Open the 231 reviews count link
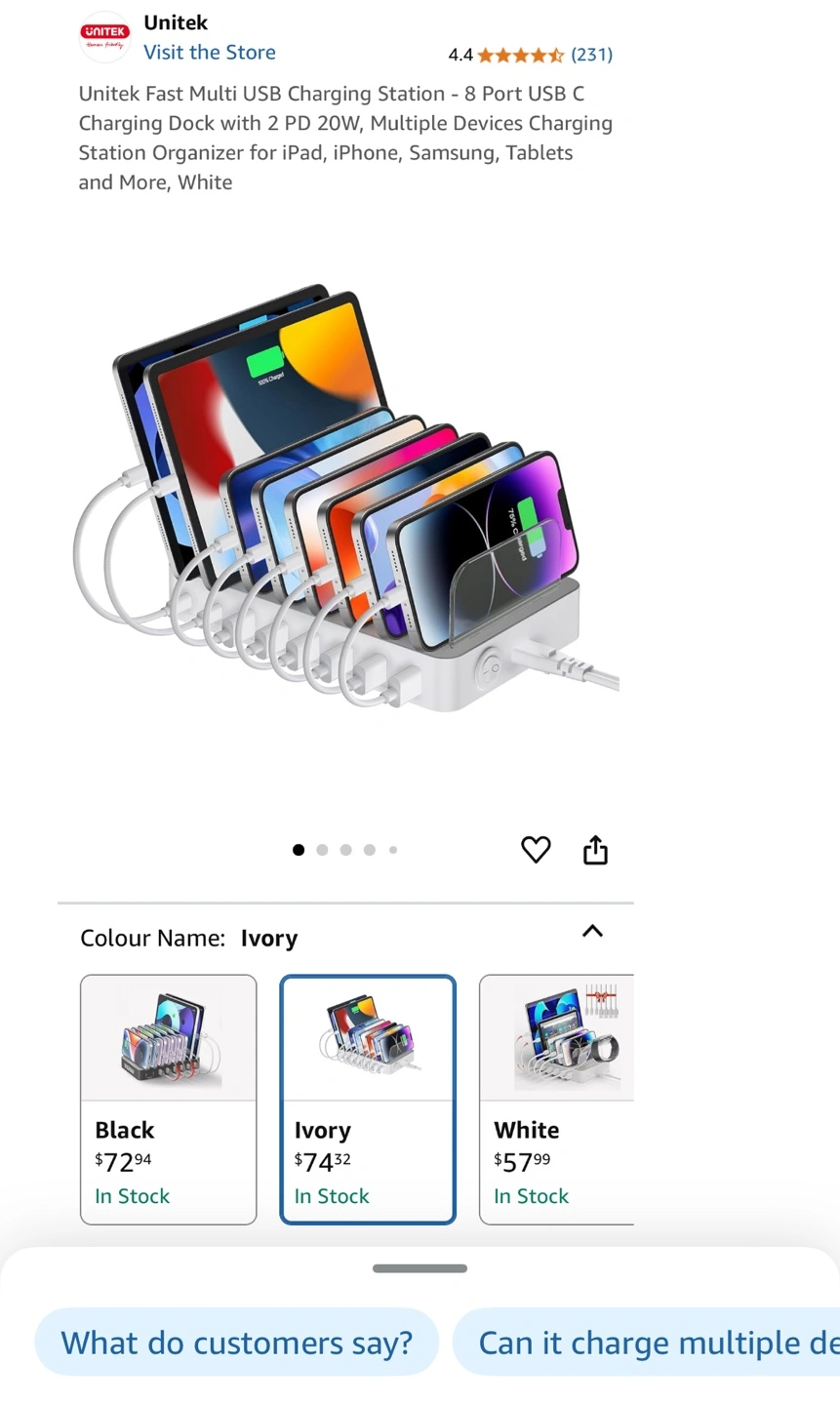Image resolution: width=840 pixels, height=1405 pixels. pos(592,55)
